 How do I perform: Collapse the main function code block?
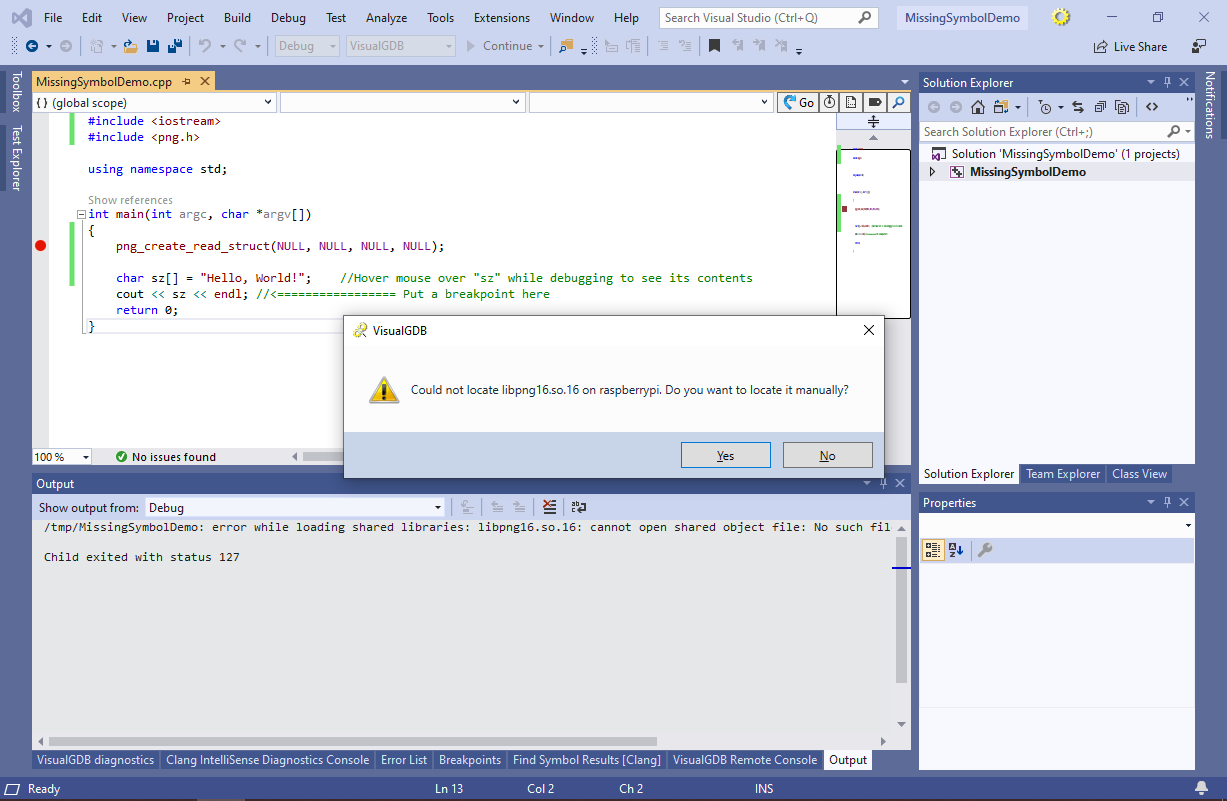point(81,214)
